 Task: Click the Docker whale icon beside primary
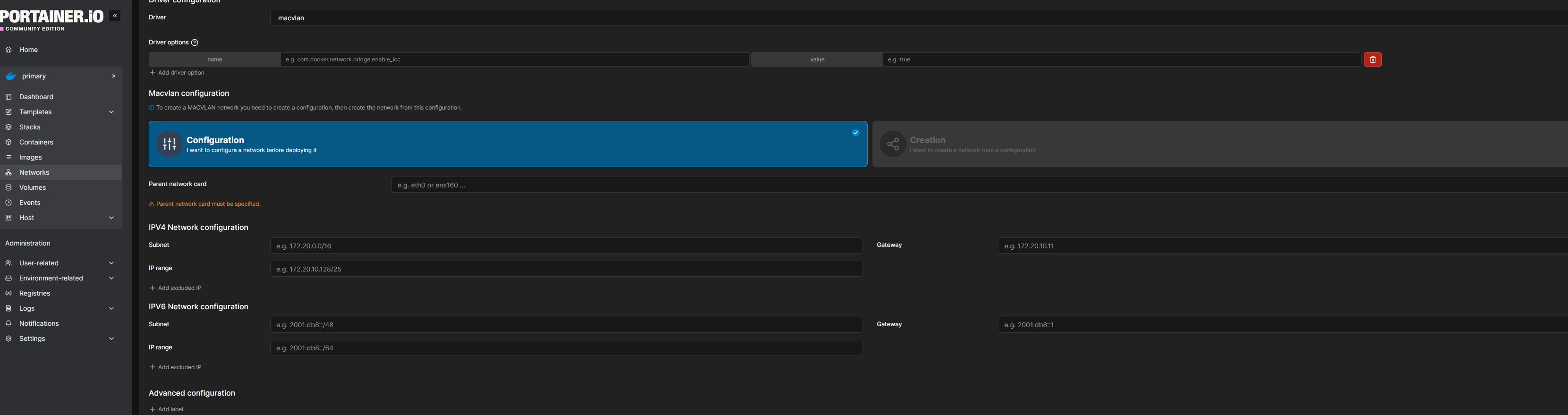pyautogui.click(x=10, y=76)
